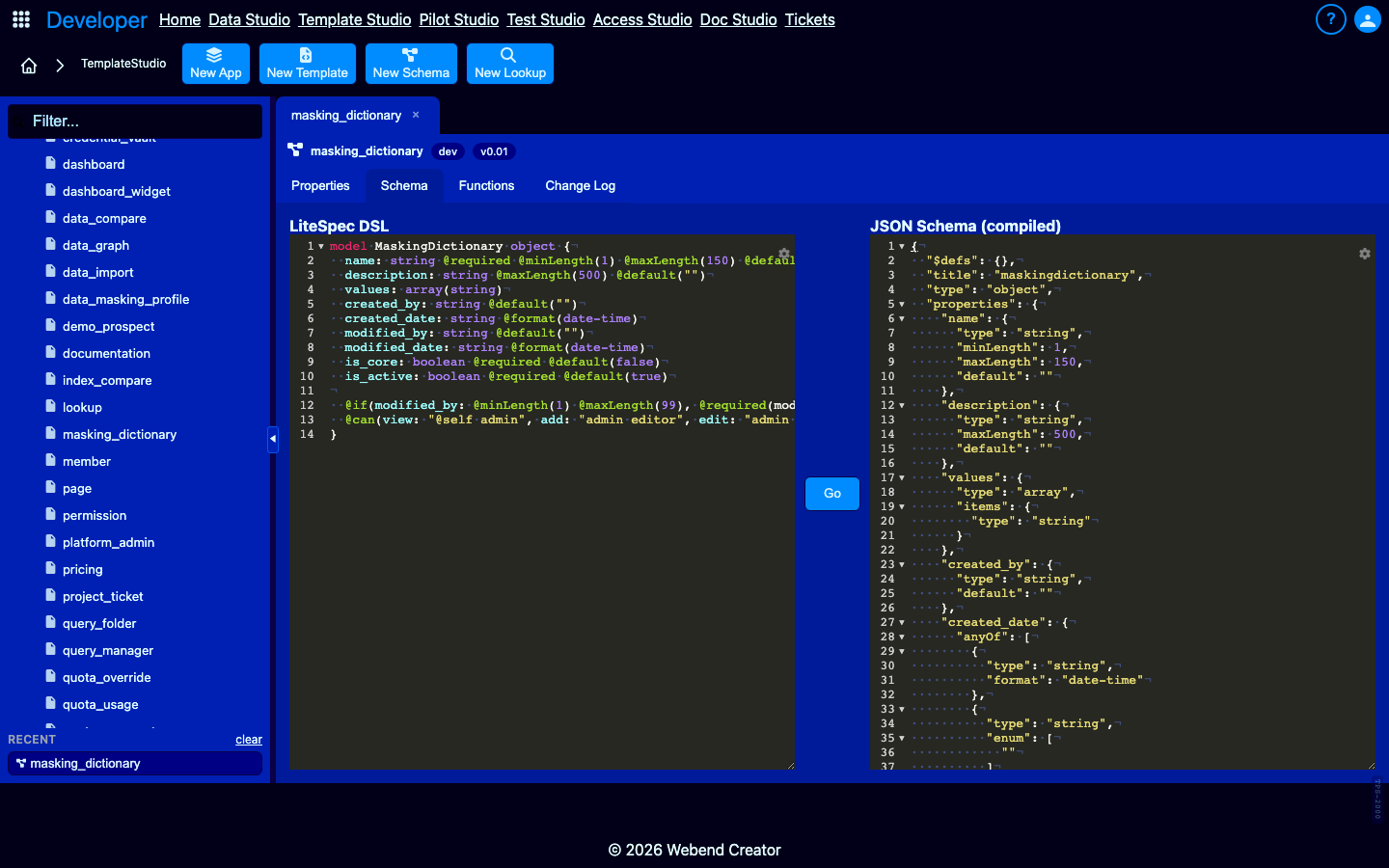Viewport: 1389px width, 868px height.
Task: Go to the home icon in breadcrumb
Action: (x=29, y=66)
